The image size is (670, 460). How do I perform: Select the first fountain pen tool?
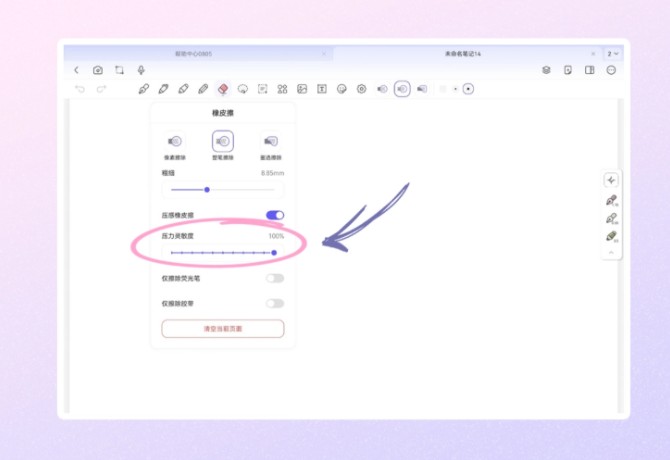(x=144, y=89)
